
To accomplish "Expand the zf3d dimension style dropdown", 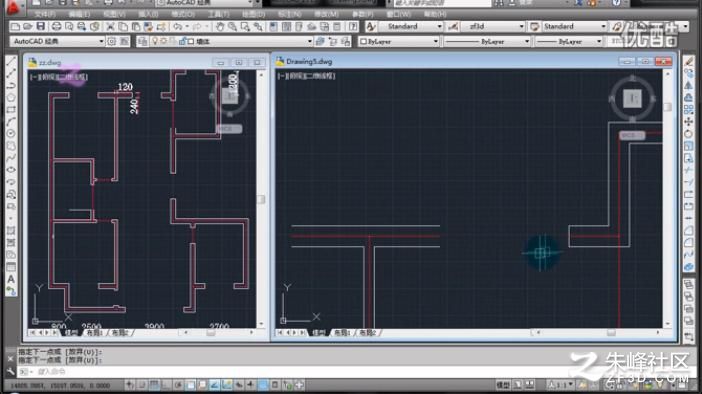I will [521, 26].
